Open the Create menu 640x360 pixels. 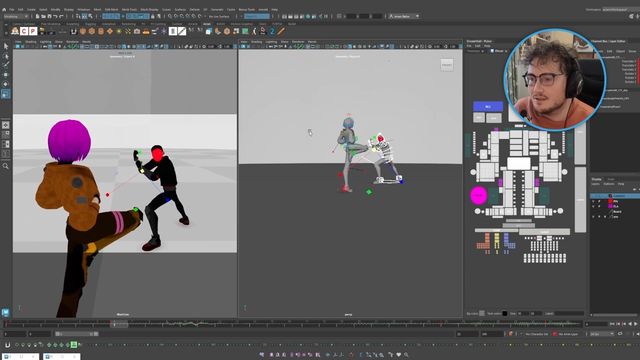tap(31, 9)
